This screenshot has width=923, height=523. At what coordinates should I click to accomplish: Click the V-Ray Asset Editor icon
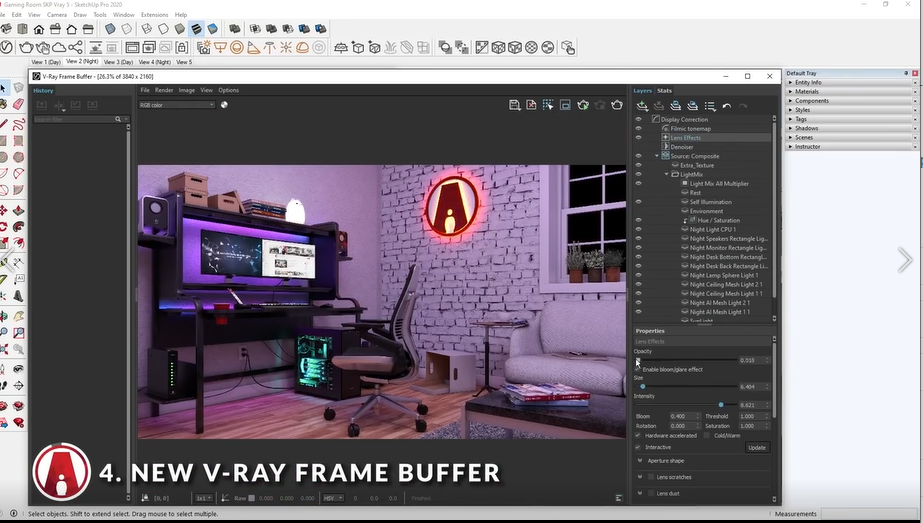pos(6,47)
